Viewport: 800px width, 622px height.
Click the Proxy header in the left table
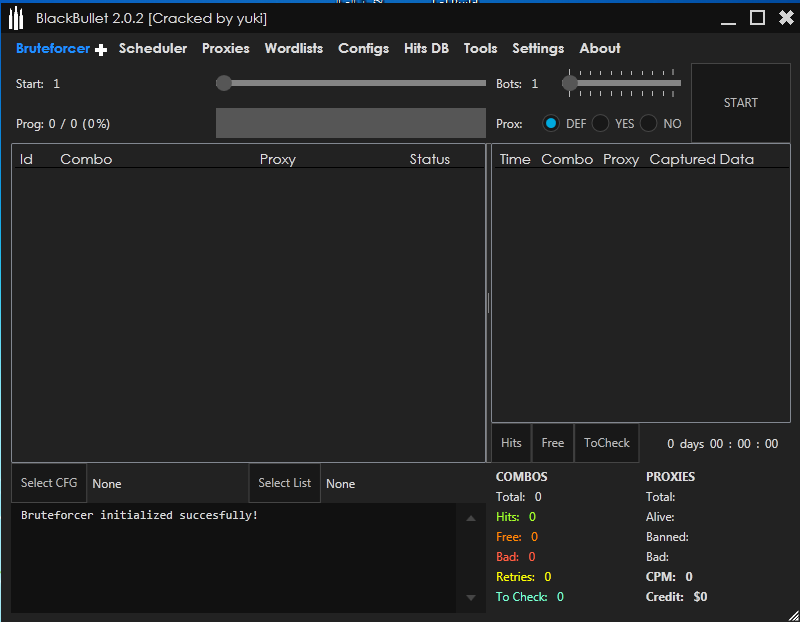tap(278, 159)
